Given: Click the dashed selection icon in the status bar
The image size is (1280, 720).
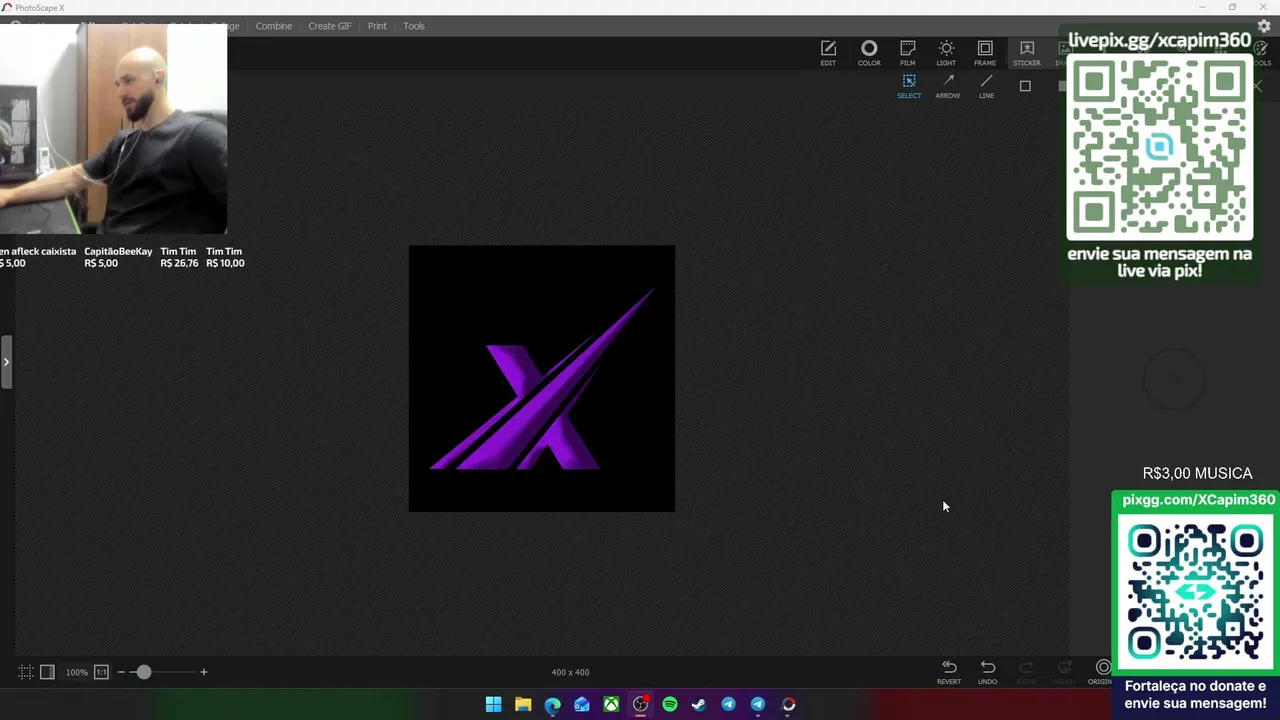Looking at the screenshot, I should point(26,672).
